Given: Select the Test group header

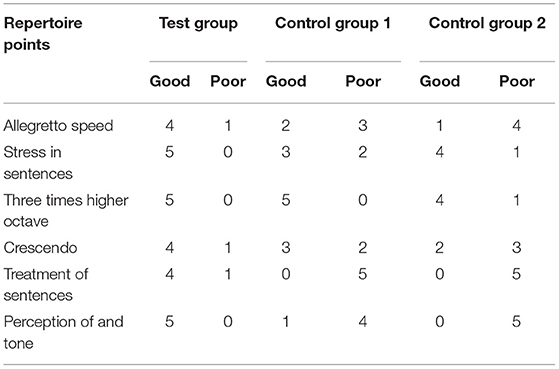Looking at the screenshot, I should pyautogui.click(x=198, y=24).
